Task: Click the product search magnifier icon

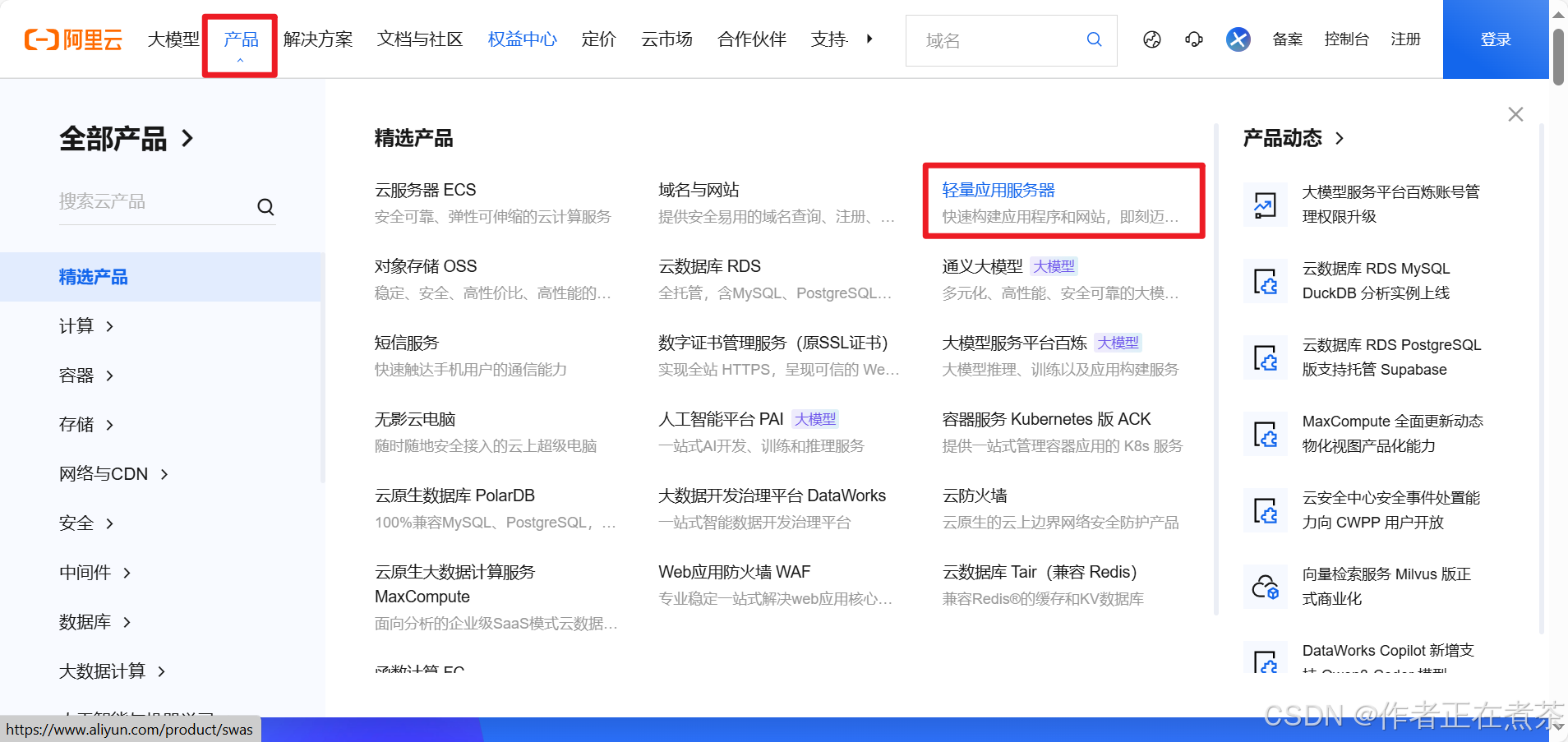Action: click(x=265, y=207)
